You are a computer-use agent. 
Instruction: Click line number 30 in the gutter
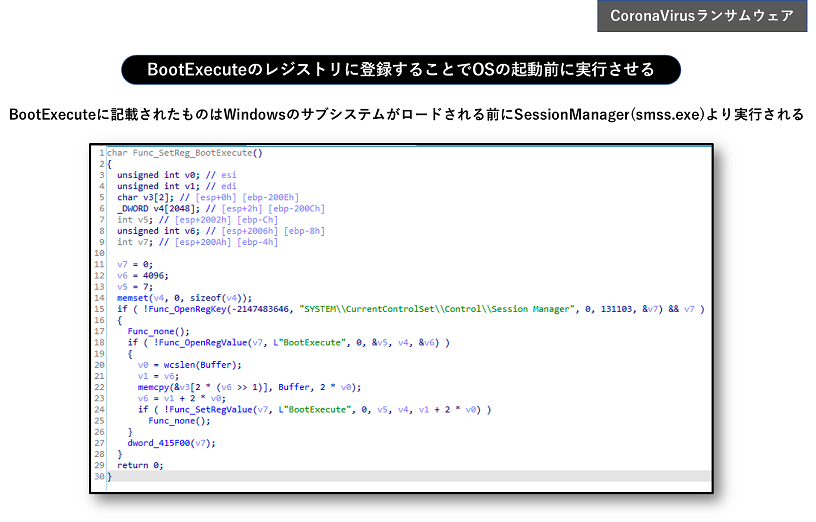tap(99, 476)
